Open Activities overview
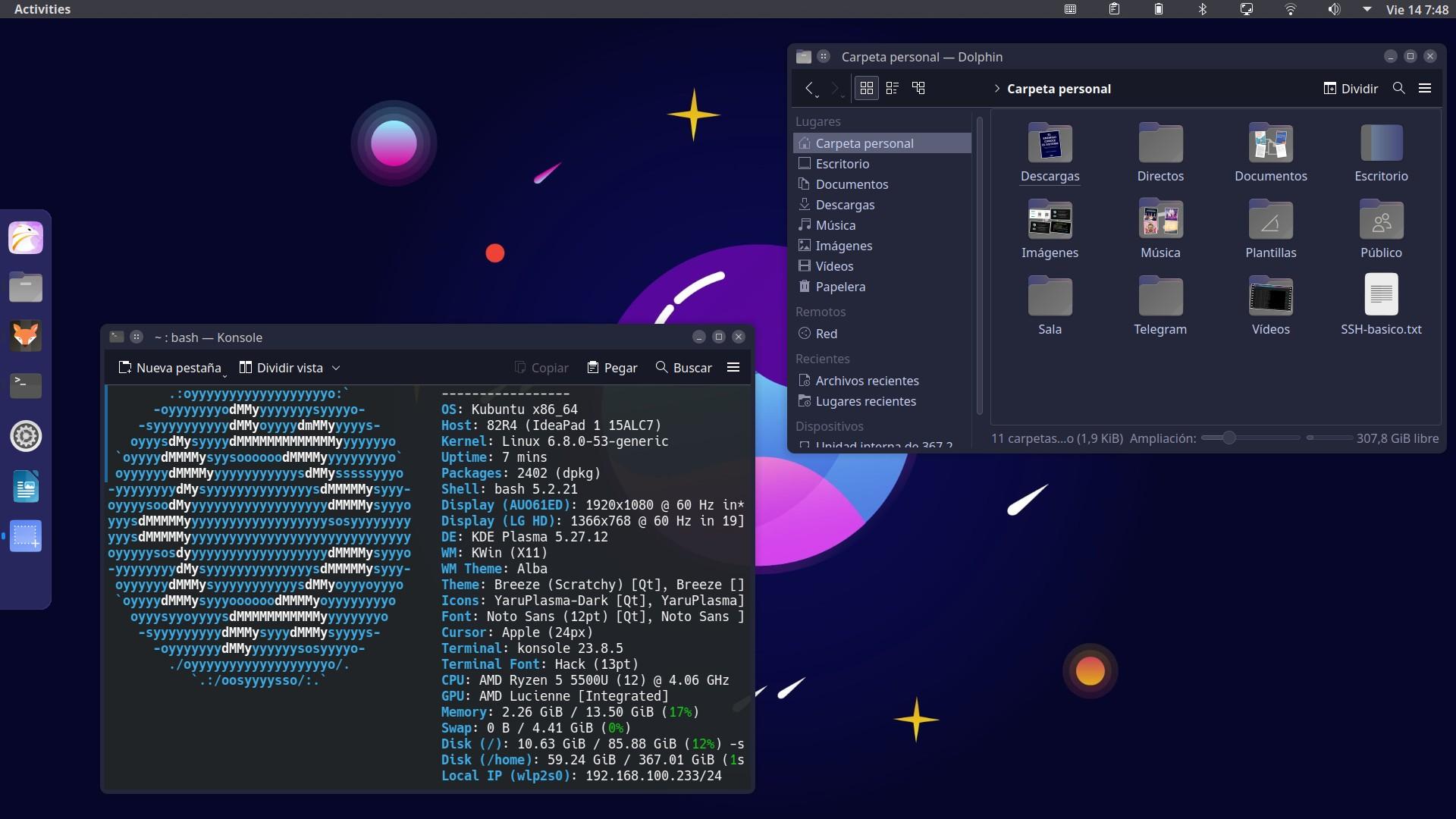This screenshot has width=1456, height=819. coord(42,9)
